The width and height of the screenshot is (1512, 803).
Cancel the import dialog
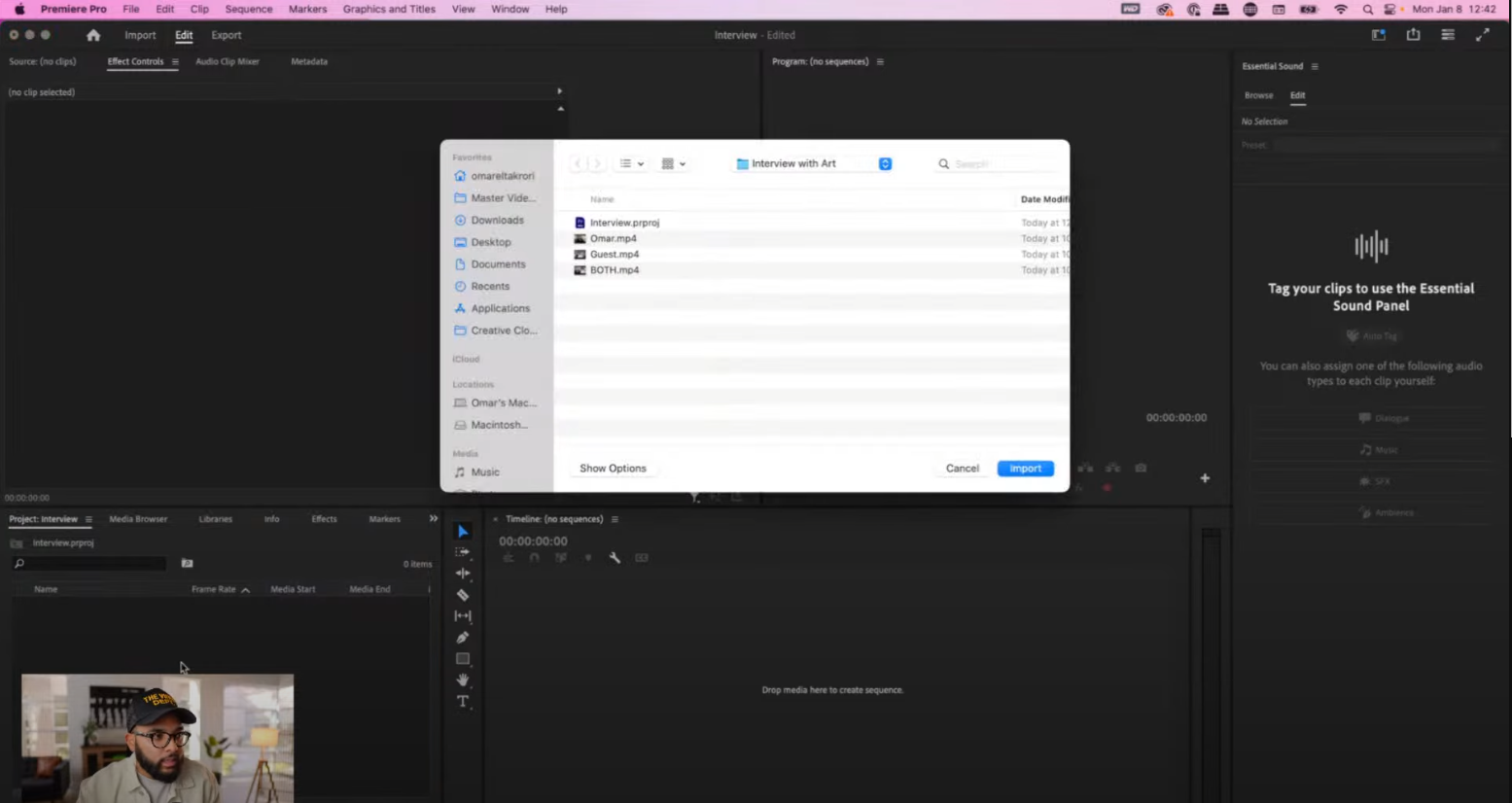[x=963, y=469]
